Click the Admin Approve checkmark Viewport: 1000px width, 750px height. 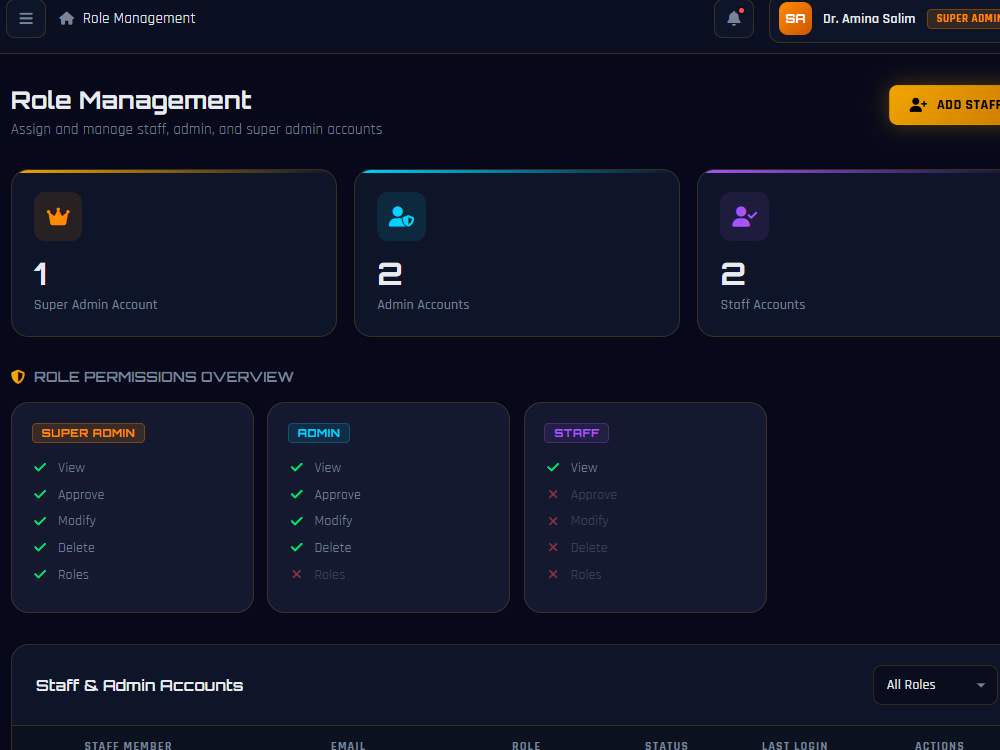297,494
